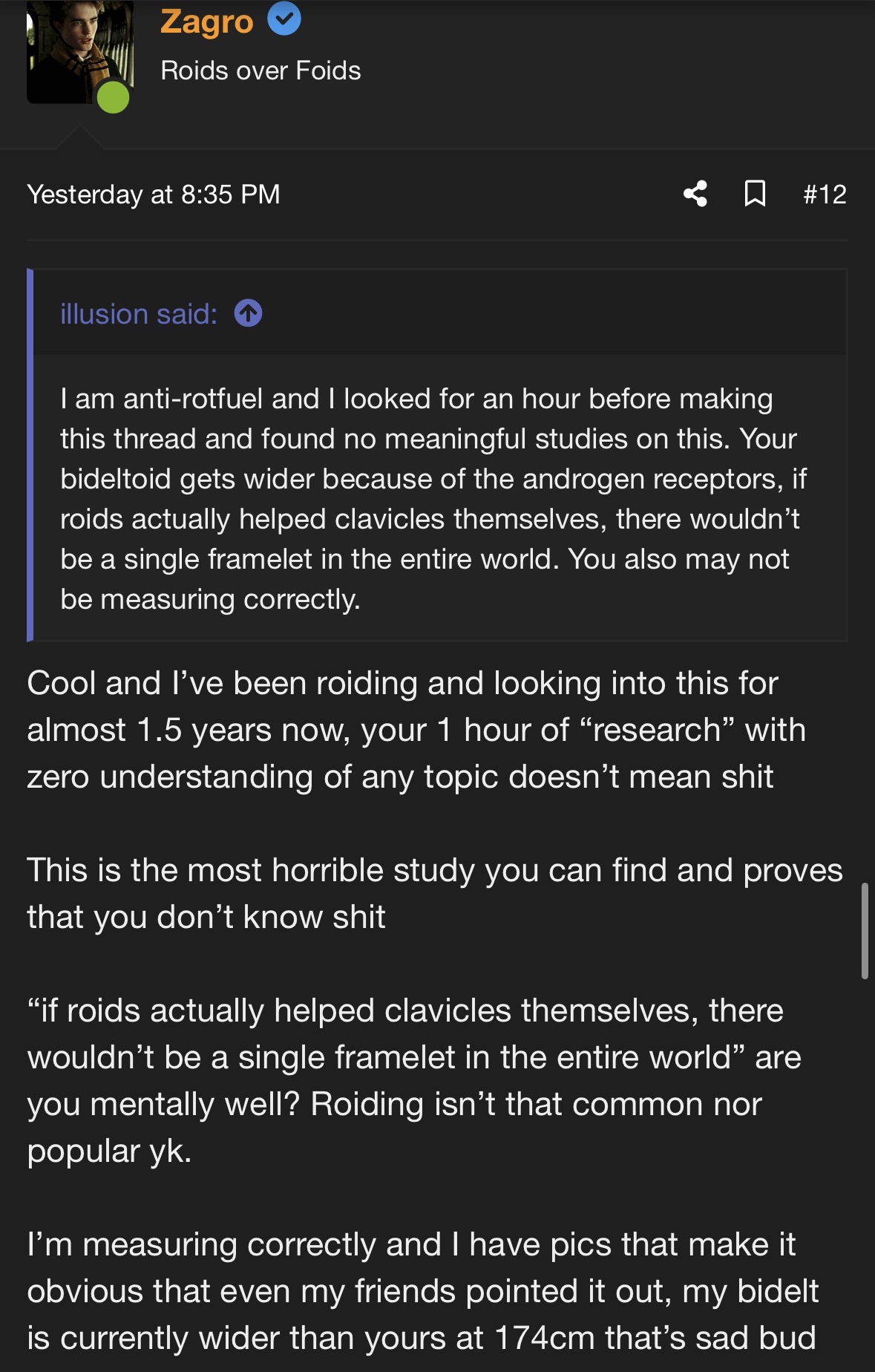The image size is (875, 1372).
Task: Click the word "174cm" in the last paragraph
Action: coord(545,1338)
